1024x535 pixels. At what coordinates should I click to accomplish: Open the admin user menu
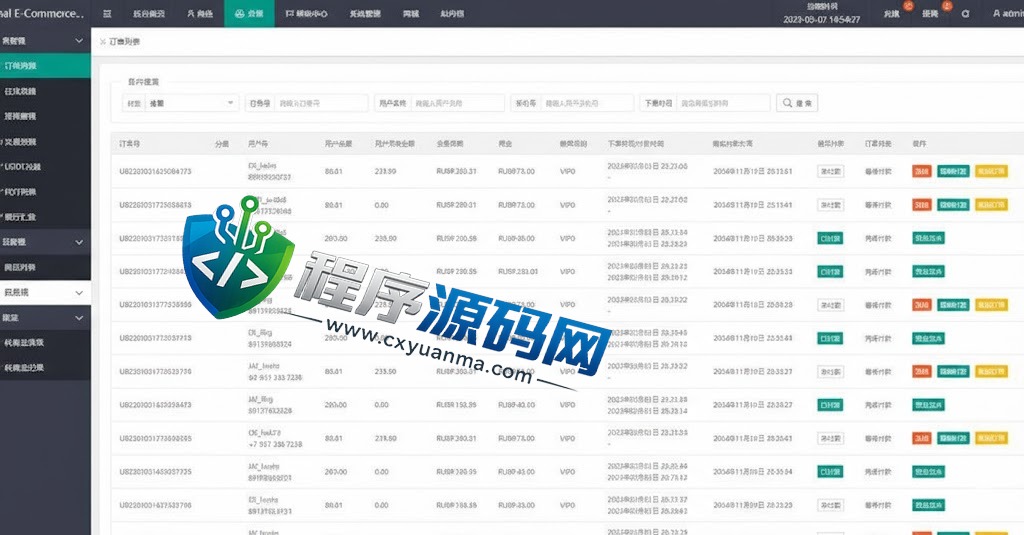tap(1008, 13)
